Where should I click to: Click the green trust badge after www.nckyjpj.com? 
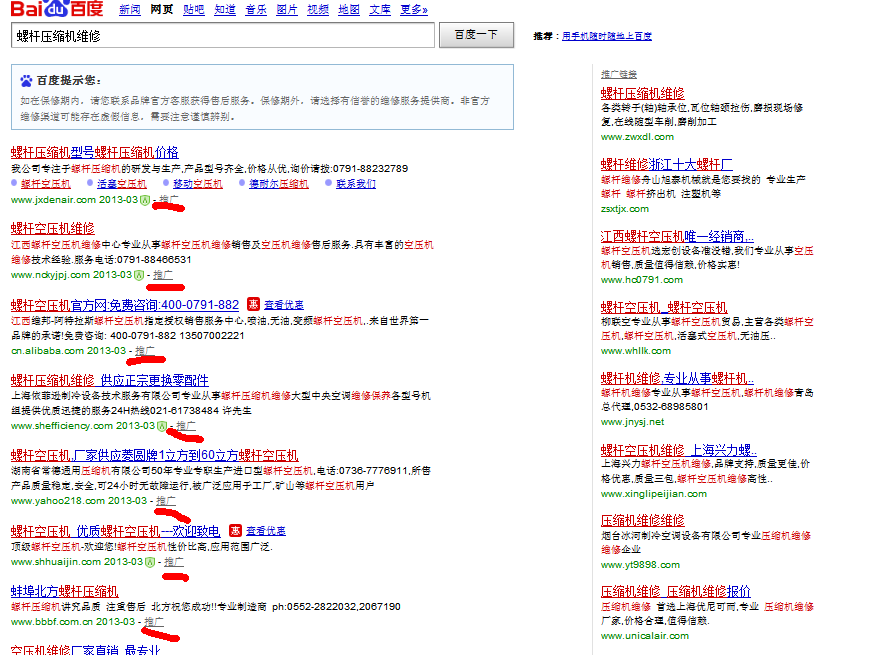click(x=139, y=275)
